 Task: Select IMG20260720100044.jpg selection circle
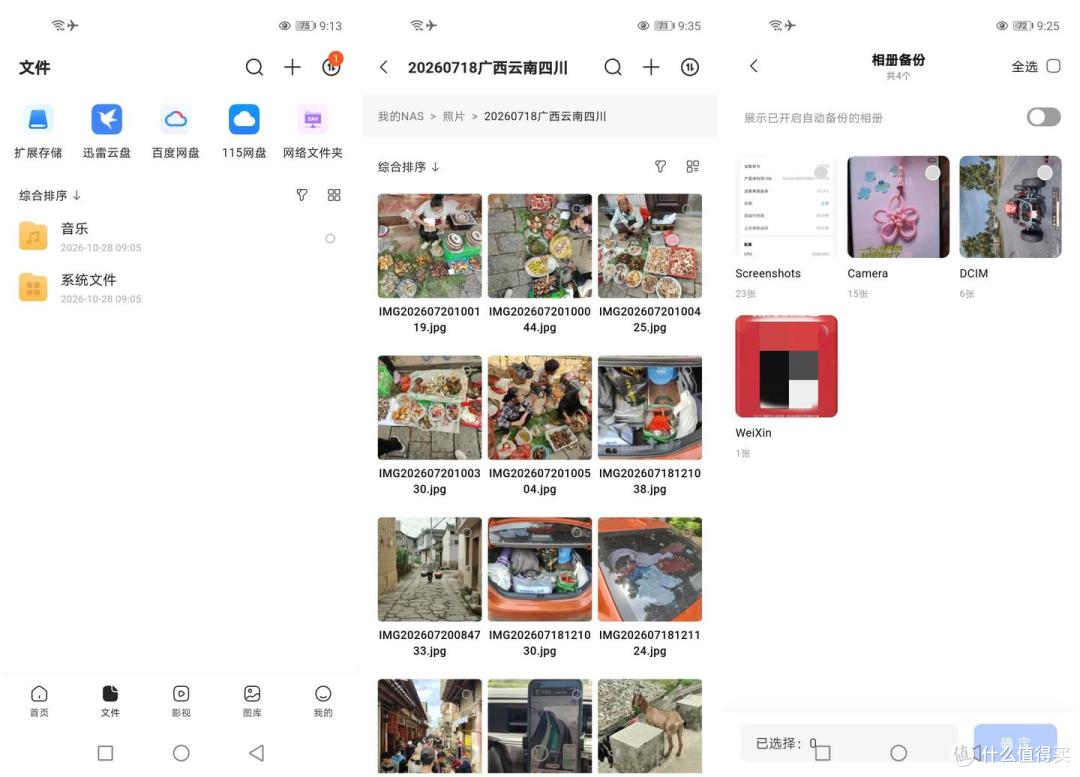click(577, 208)
